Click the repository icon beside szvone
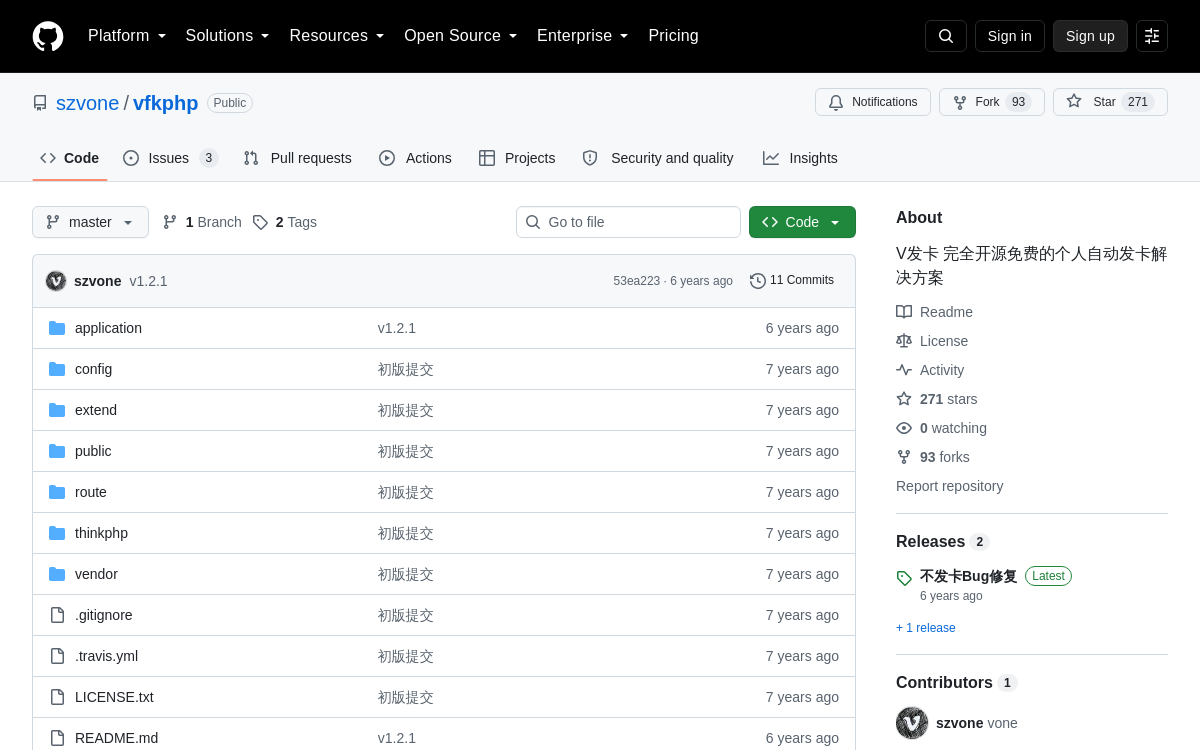The height and width of the screenshot is (750, 1200). pyautogui.click(x=40, y=103)
